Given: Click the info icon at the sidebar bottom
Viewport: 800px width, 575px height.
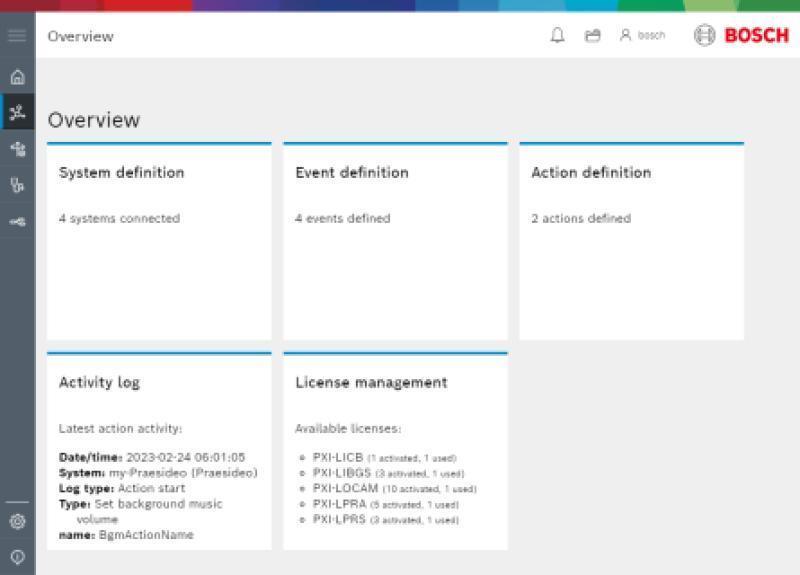Looking at the screenshot, I should click(x=17, y=557).
